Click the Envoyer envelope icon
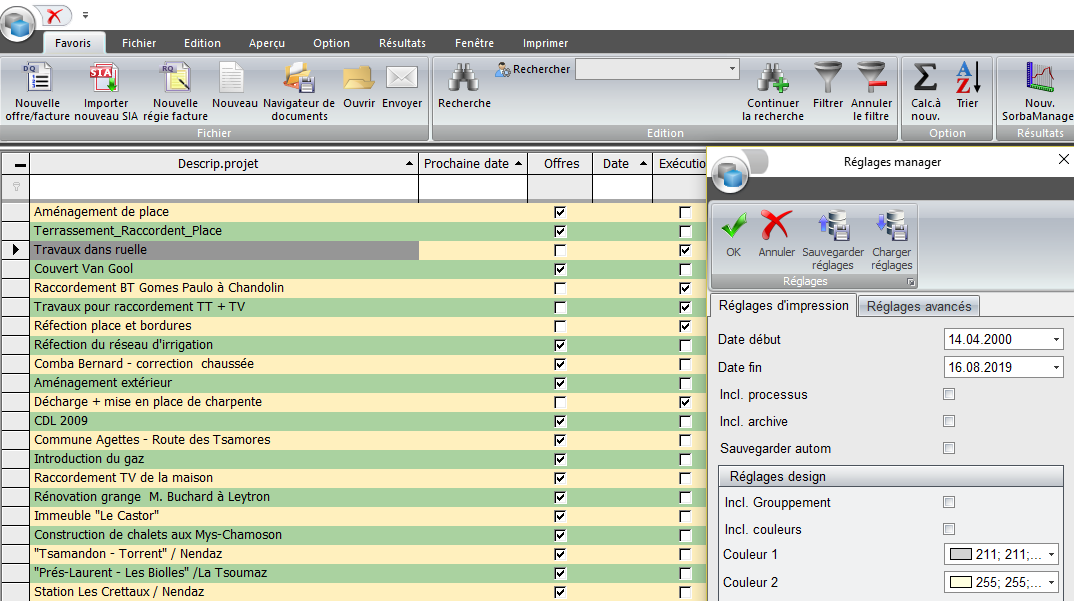The image size is (1074, 601). 402,77
